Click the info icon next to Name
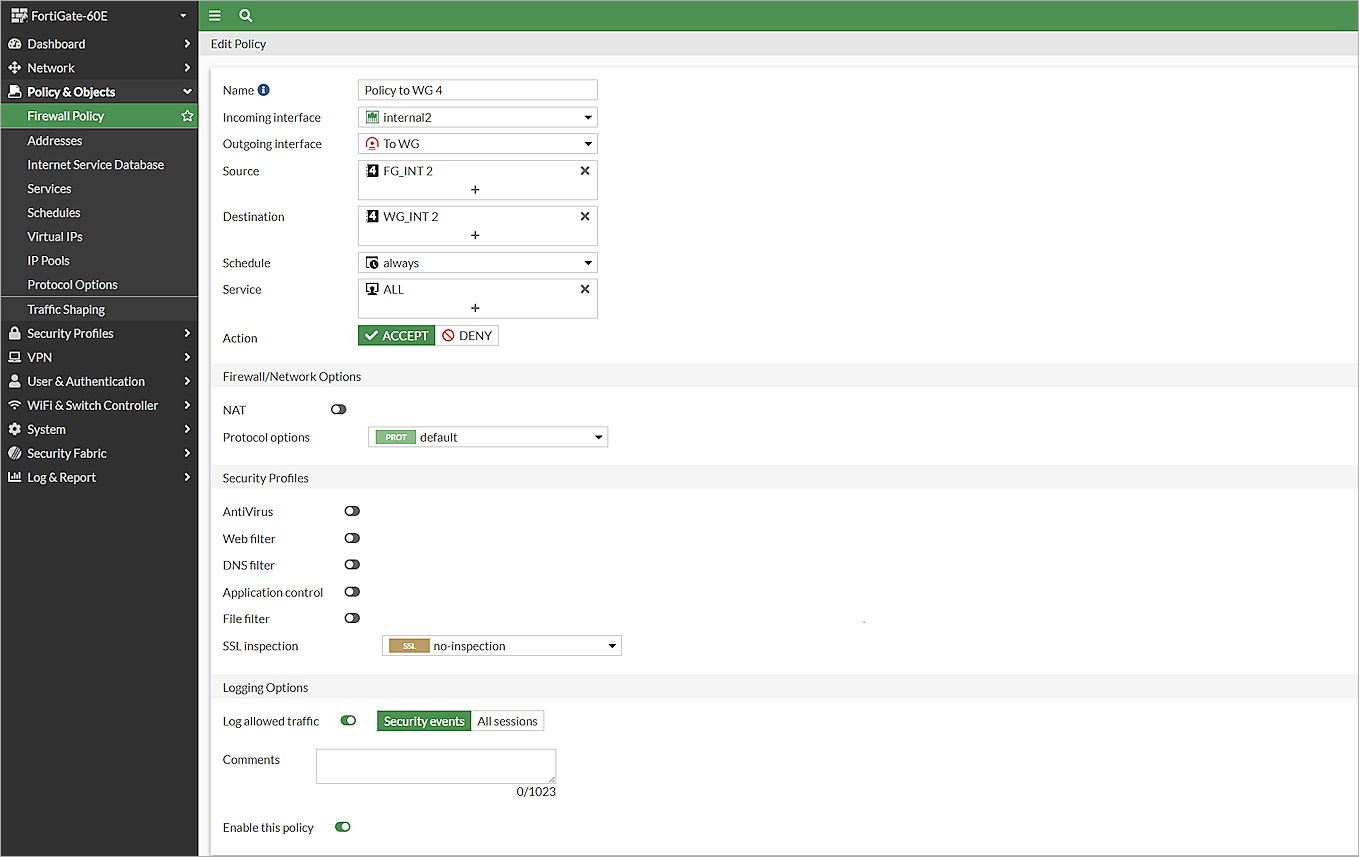Viewport: 1359px width, 857px height. click(x=263, y=89)
